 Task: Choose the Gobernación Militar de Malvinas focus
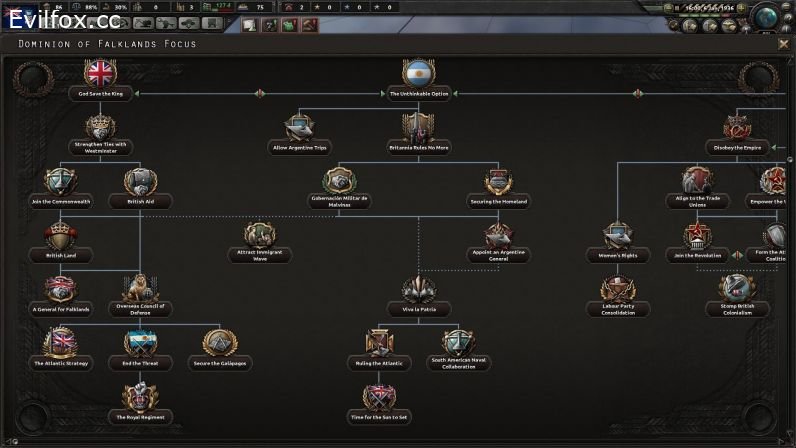339,183
